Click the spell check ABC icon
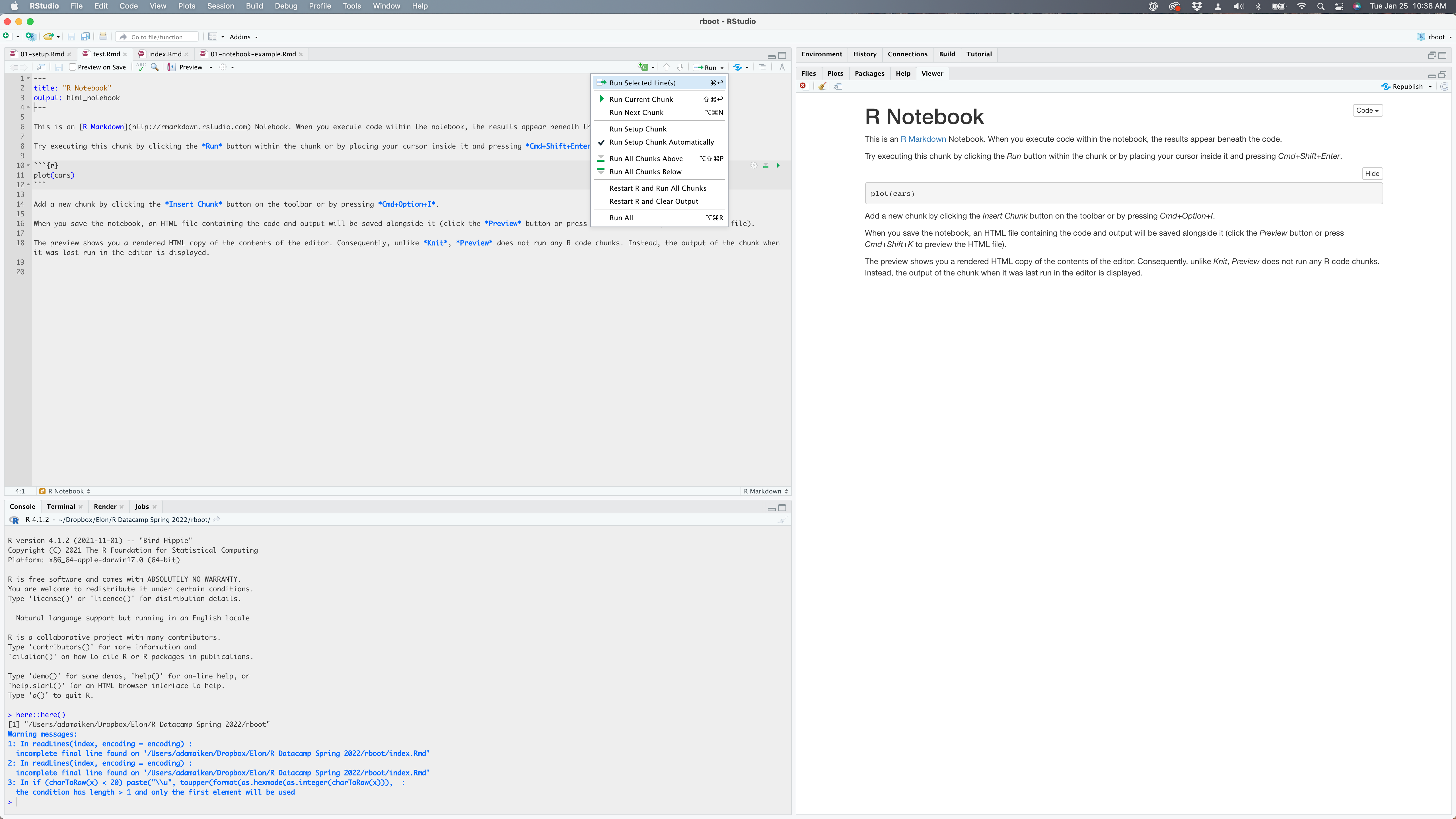Screen dimensions: 1456x819 click(141, 67)
